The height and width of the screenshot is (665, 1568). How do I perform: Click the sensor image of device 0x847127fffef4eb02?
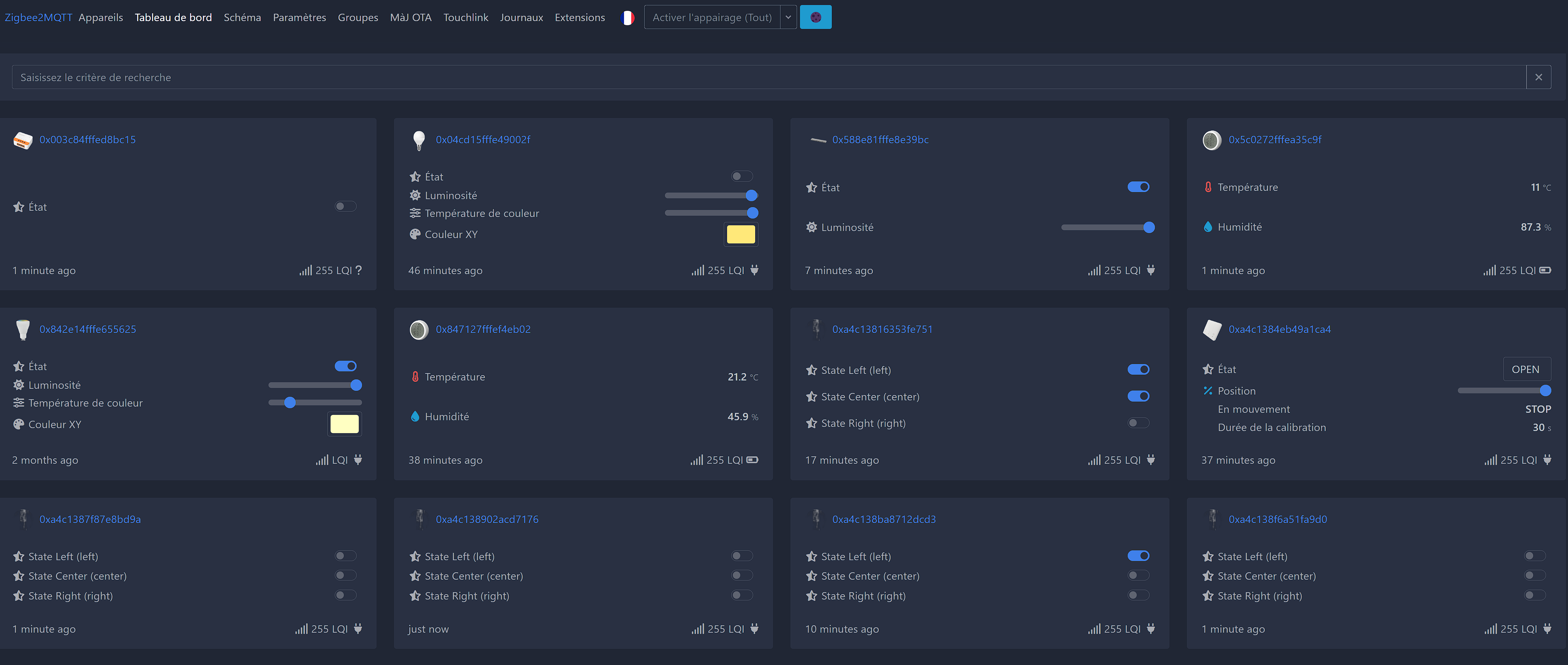(x=419, y=330)
